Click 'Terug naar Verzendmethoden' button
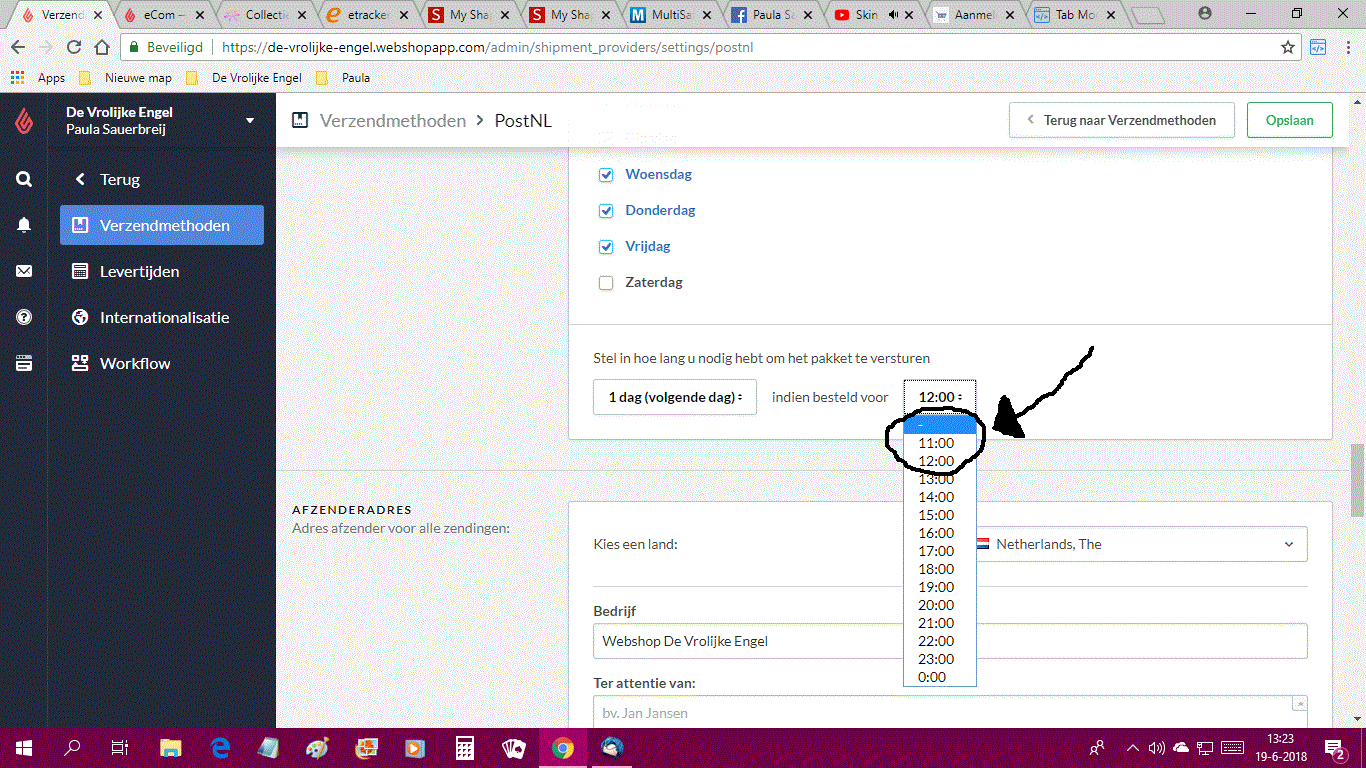 [x=1121, y=120]
